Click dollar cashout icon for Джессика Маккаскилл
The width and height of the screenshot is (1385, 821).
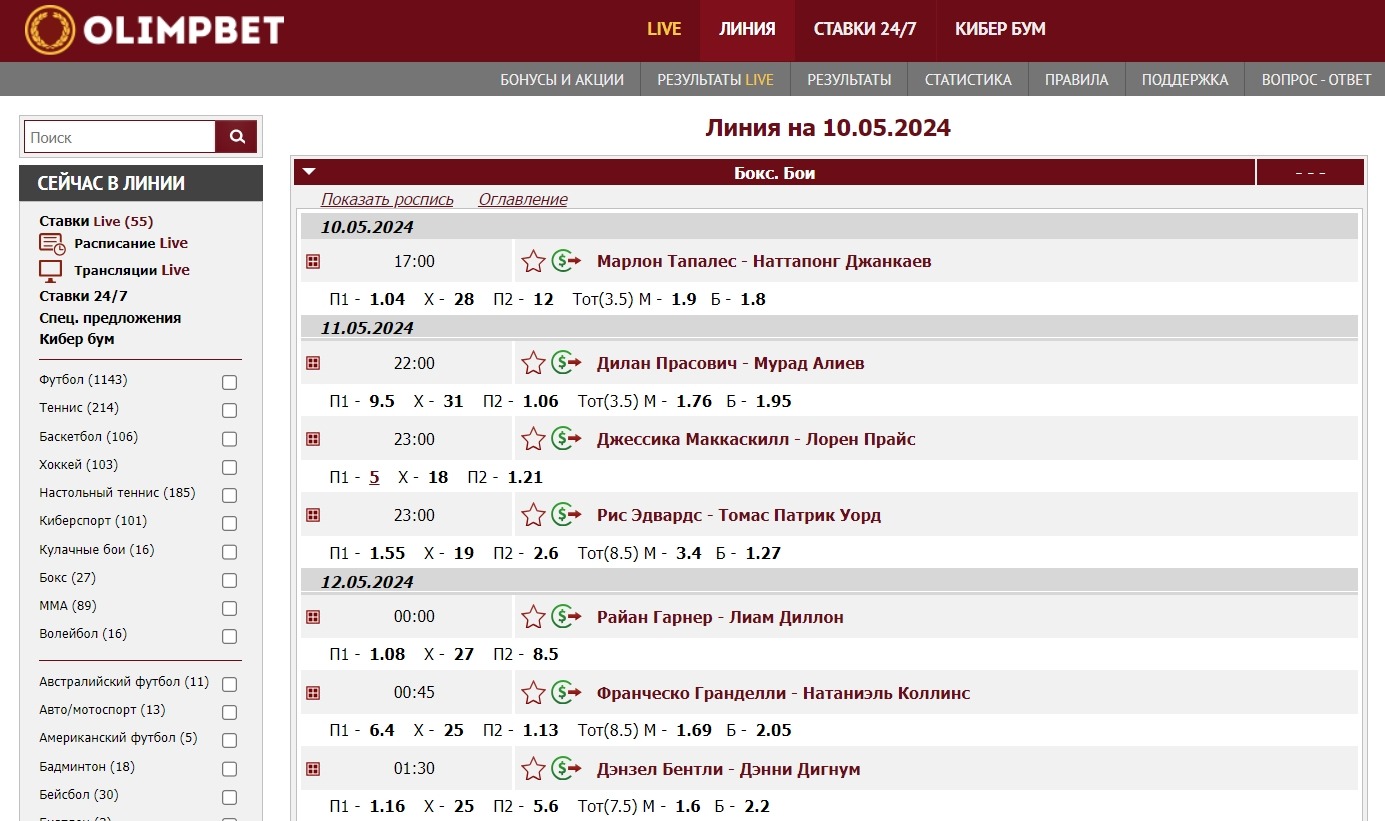pyautogui.click(x=566, y=439)
